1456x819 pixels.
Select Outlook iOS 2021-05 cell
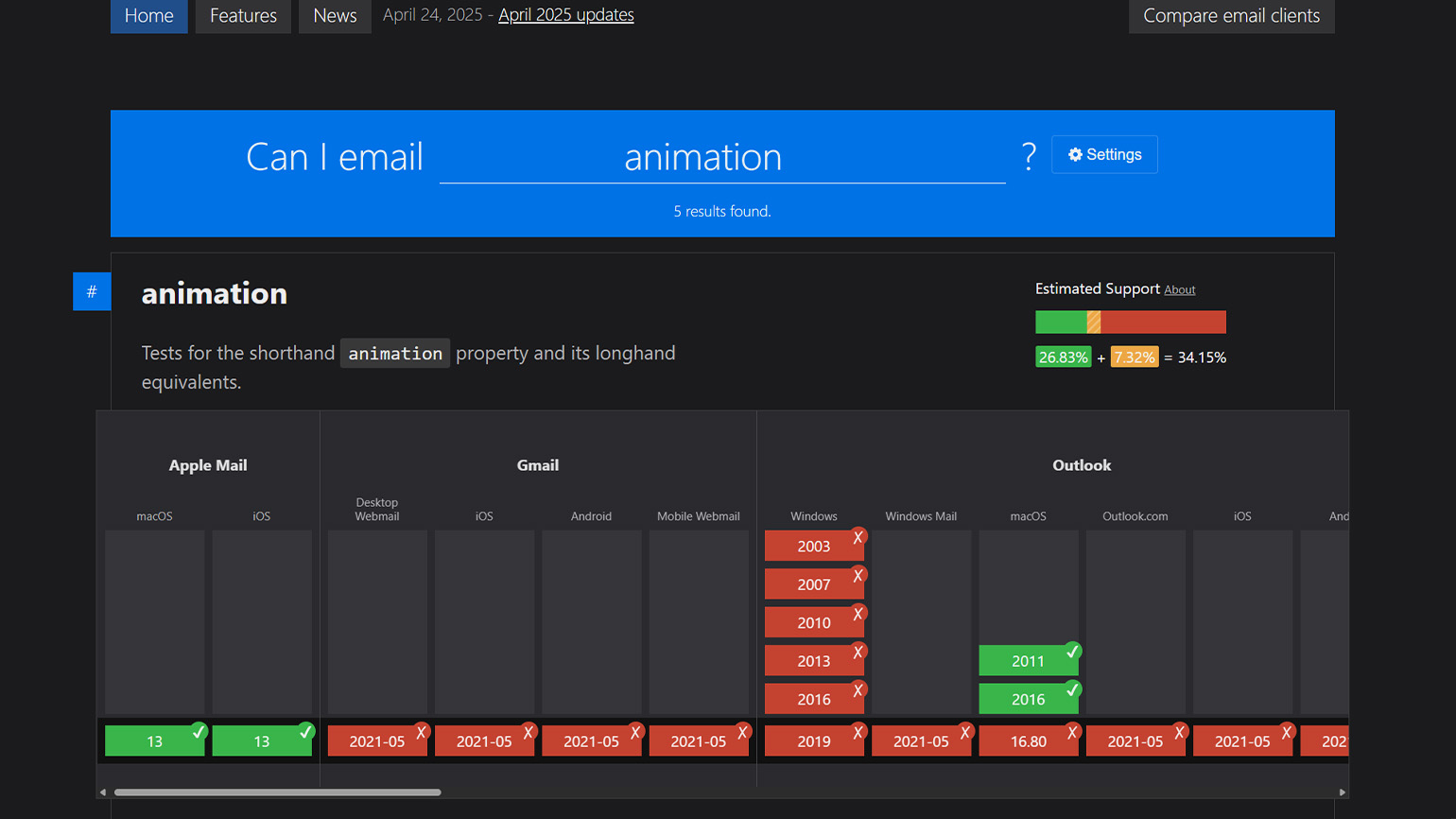[1242, 741]
